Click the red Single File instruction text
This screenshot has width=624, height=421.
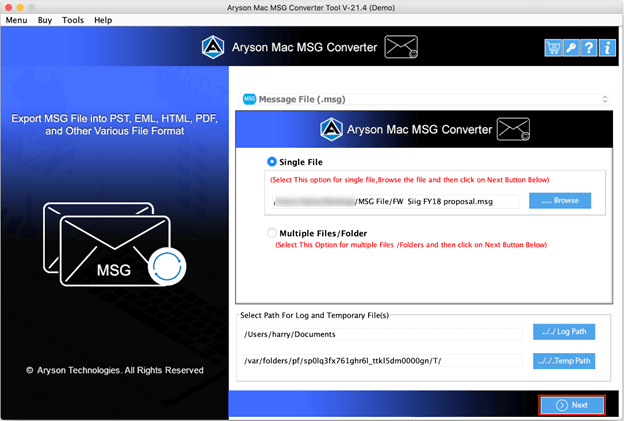[410, 180]
